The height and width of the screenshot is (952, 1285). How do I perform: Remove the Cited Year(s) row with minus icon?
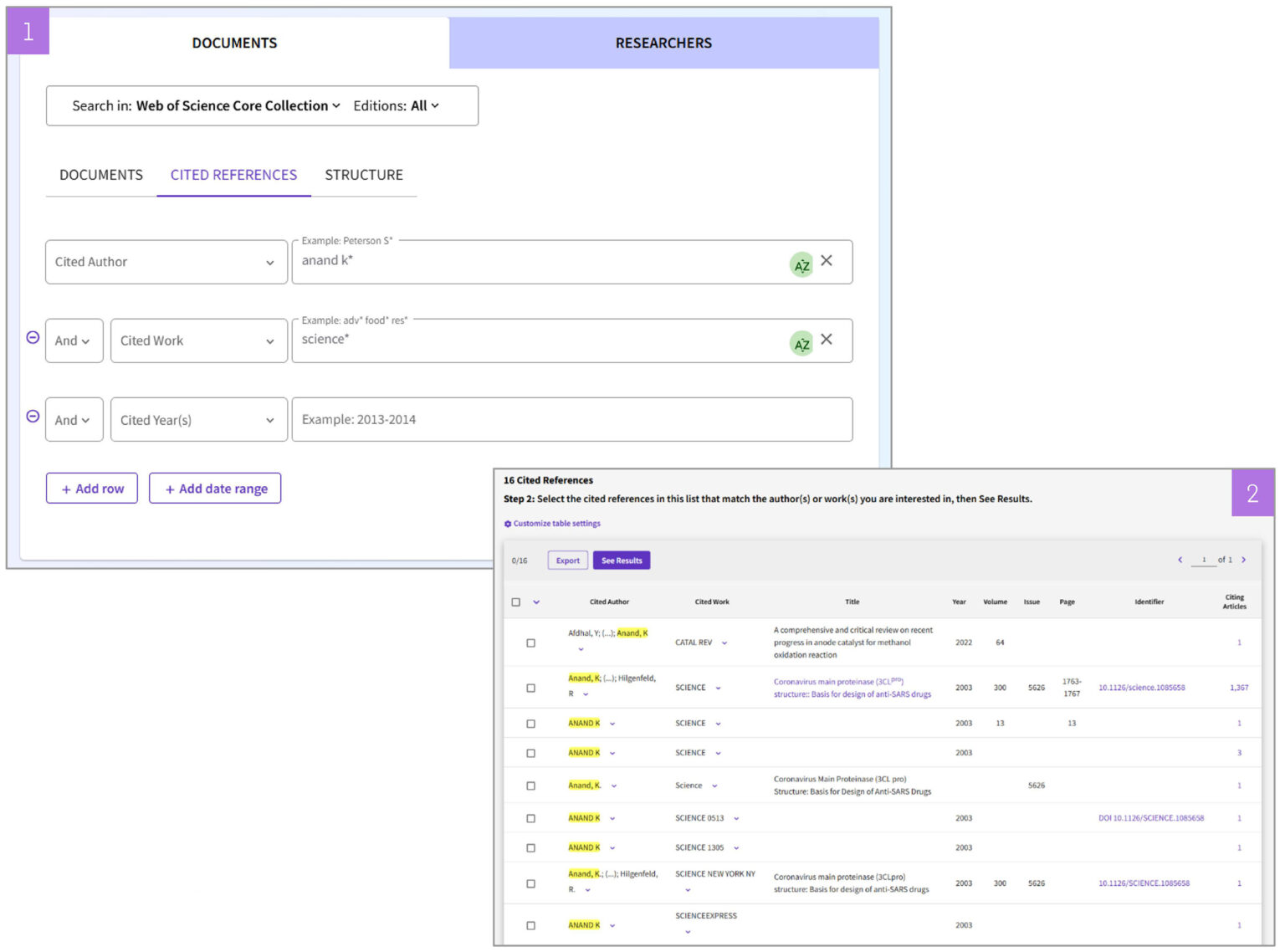click(x=33, y=416)
